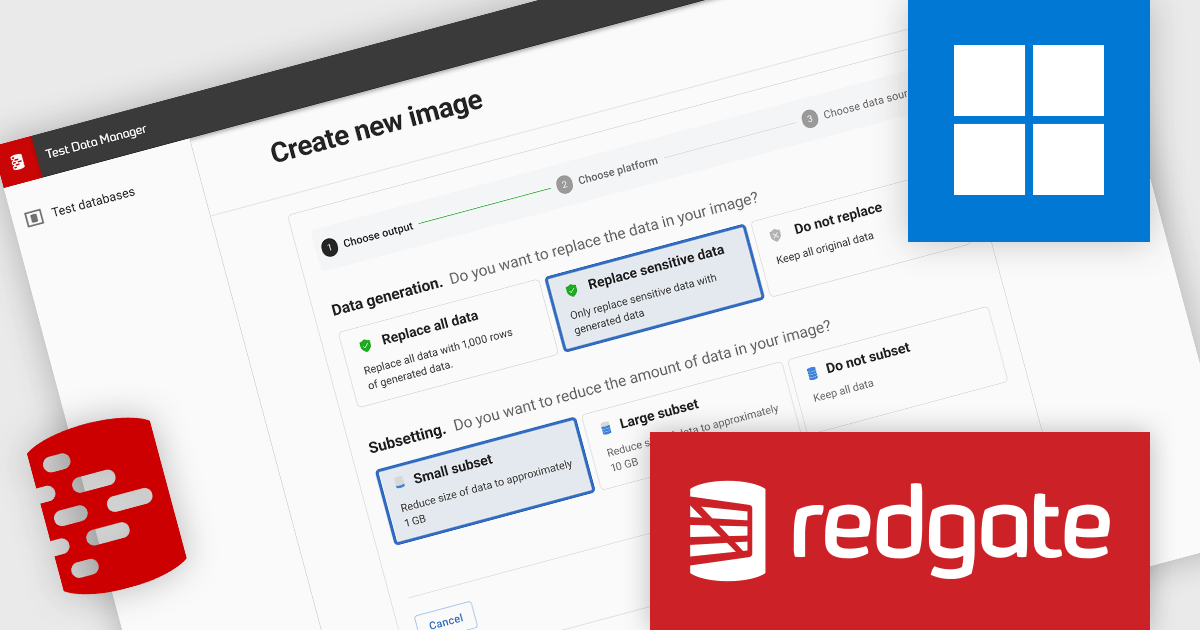This screenshot has height=630, width=1200.
Task: Click the Test databases sidebar icon
Action: tap(34, 217)
